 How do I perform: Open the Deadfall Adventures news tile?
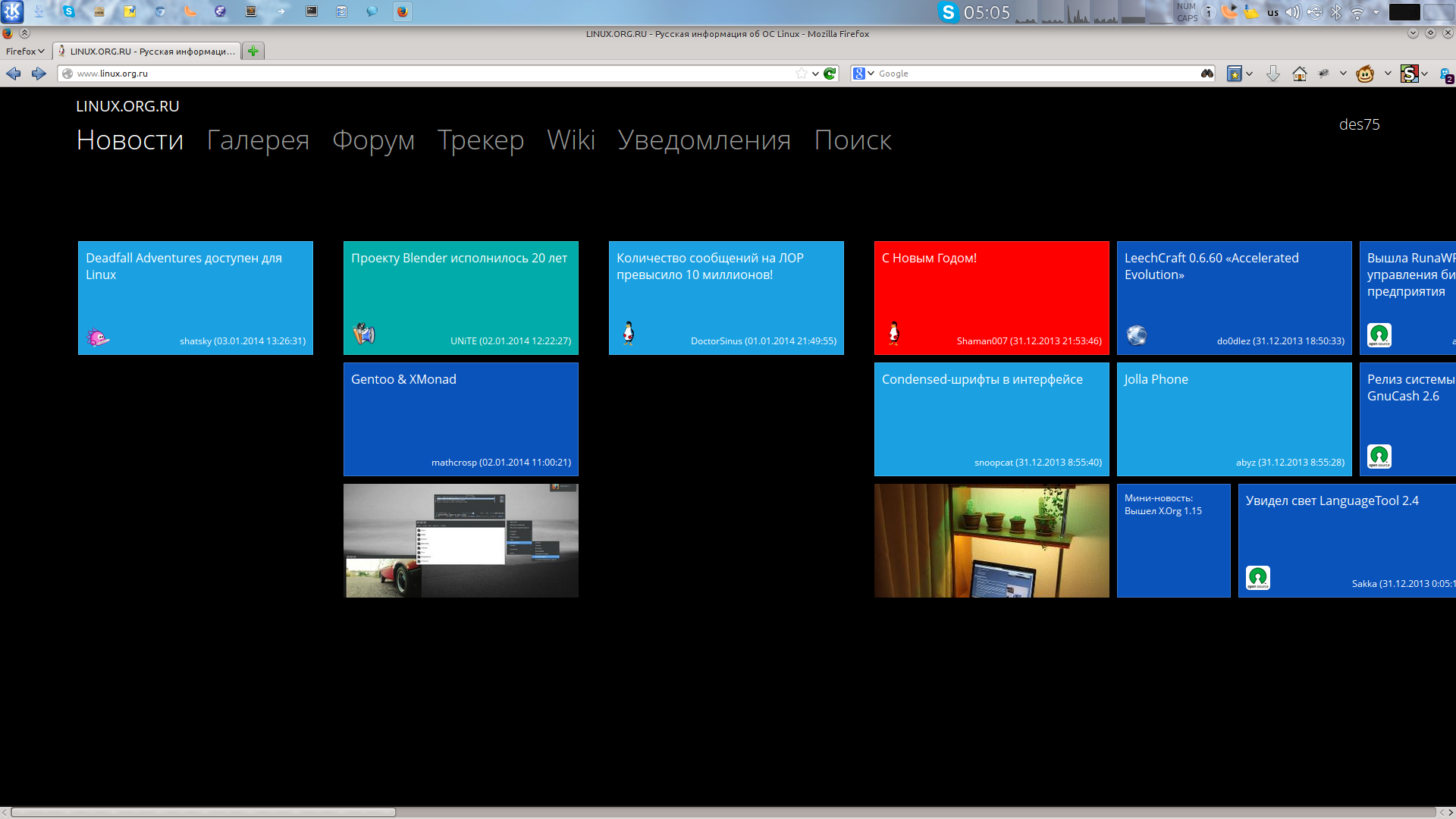(196, 298)
